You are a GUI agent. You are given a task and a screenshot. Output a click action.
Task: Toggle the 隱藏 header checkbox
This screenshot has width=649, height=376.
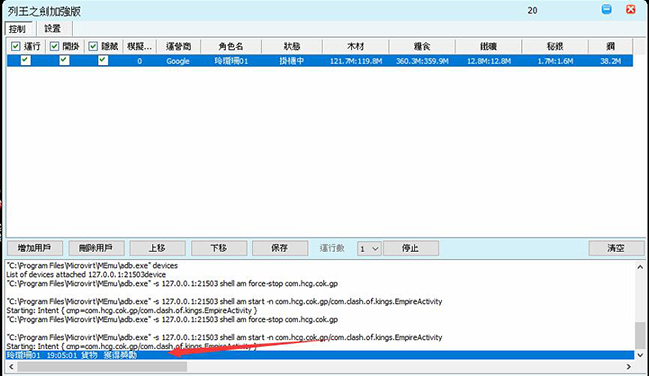tap(93, 46)
